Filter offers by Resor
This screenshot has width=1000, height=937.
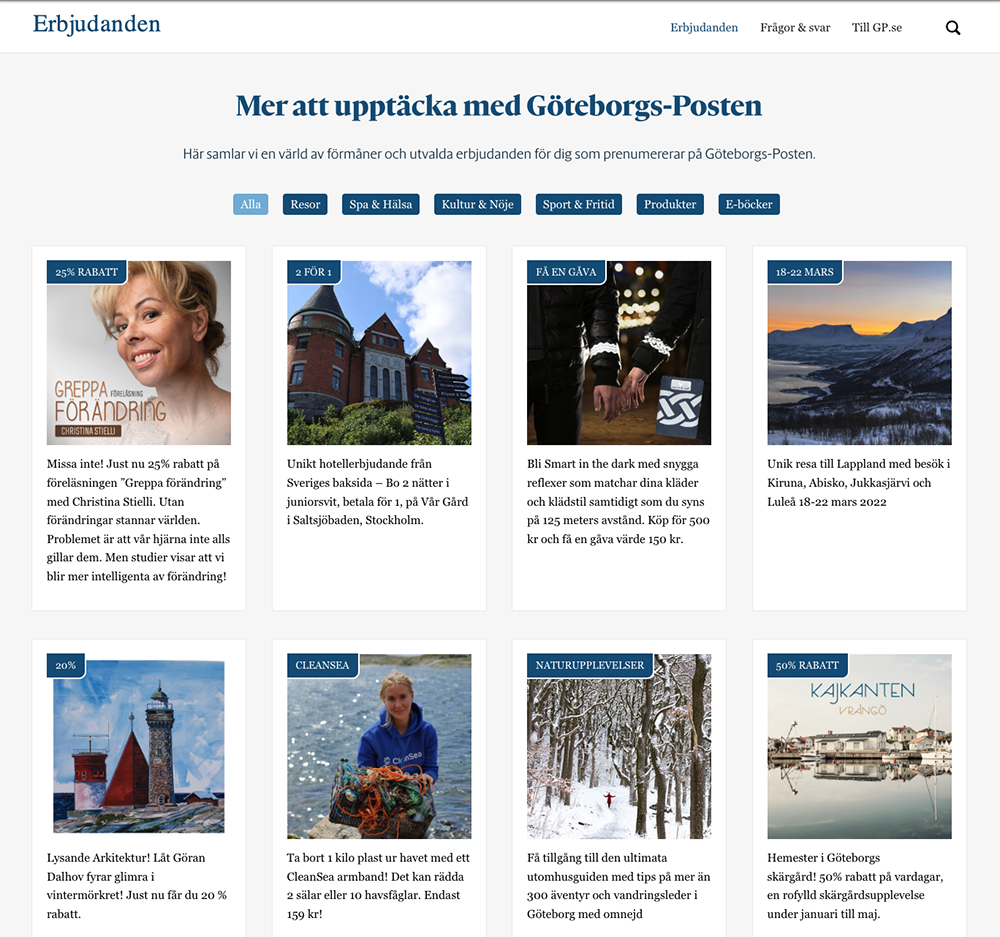click(x=305, y=204)
